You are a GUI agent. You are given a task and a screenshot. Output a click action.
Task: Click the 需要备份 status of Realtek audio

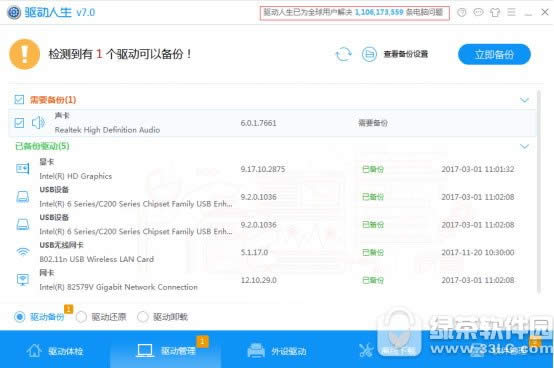(x=373, y=123)
